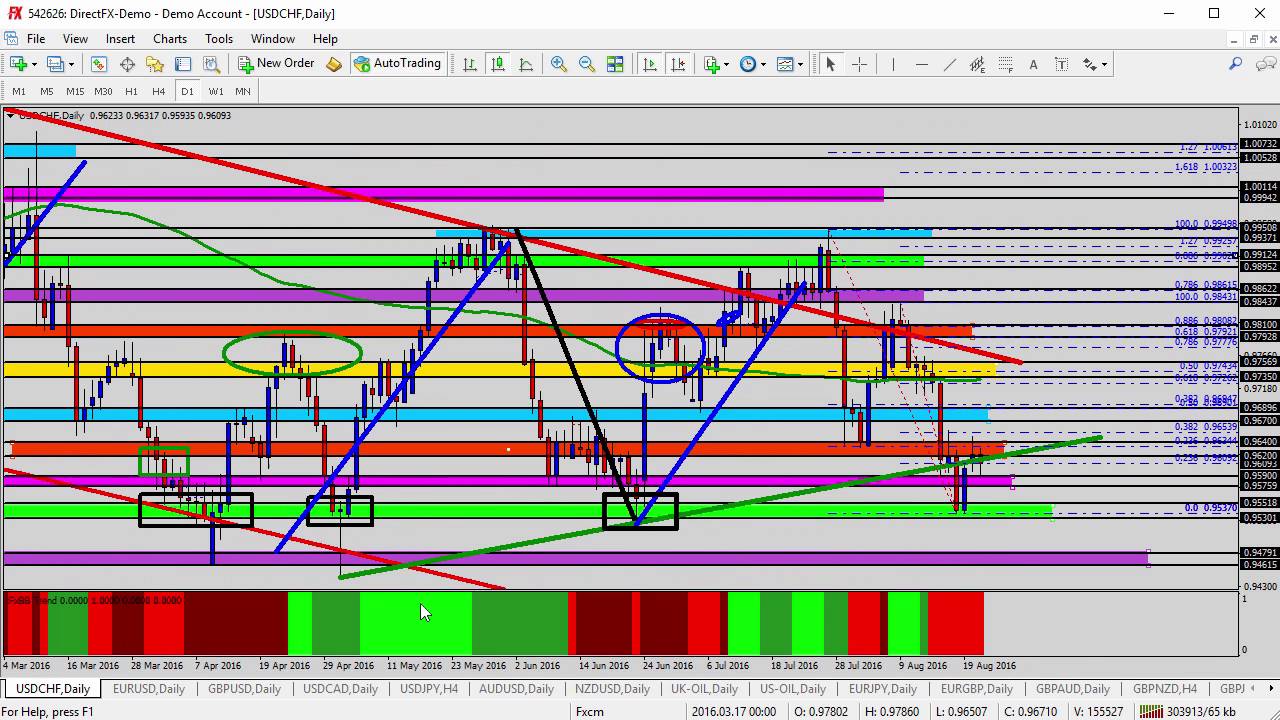Expand the Periods dropdown arrow
Viewport: 1280px width, 720px height.
(x=763, y=64)
